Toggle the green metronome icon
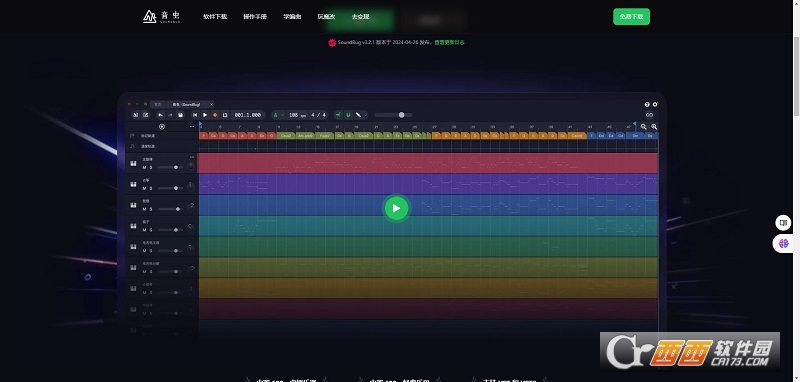The width and height of the screenshot is (800, 382). click(x=276, y=115)
